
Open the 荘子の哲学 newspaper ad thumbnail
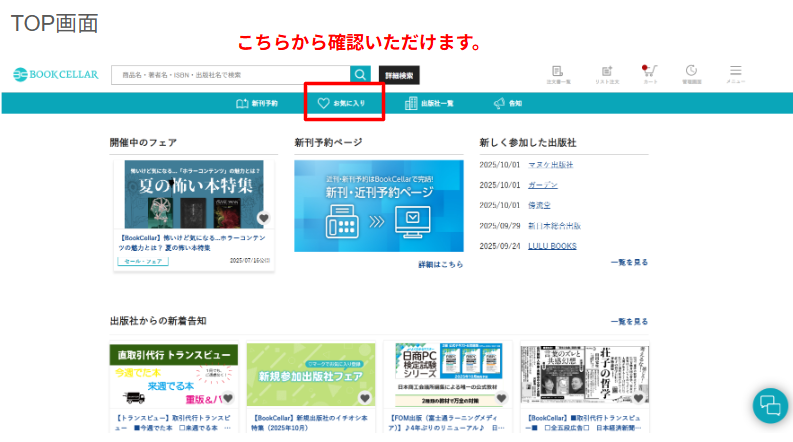coord(585,375)
